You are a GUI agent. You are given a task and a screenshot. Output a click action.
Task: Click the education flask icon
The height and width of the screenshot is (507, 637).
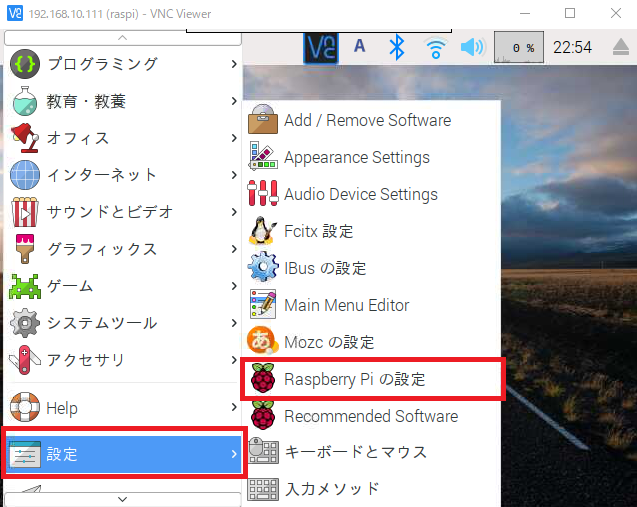[25, 101]
